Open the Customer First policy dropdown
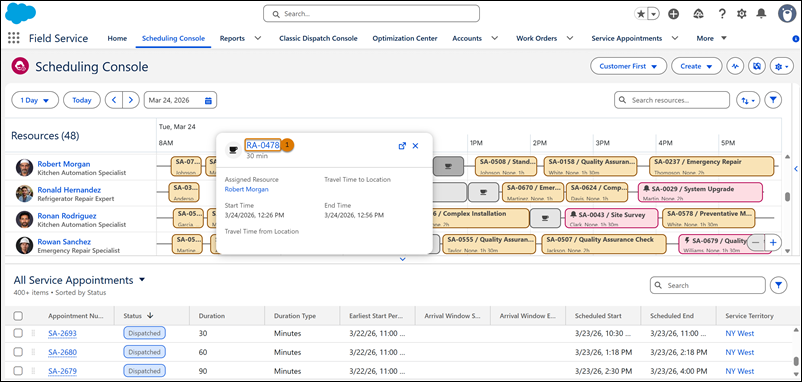Image resolution: width=802 pixels, height=382 pixels. [x=629, y=66]
